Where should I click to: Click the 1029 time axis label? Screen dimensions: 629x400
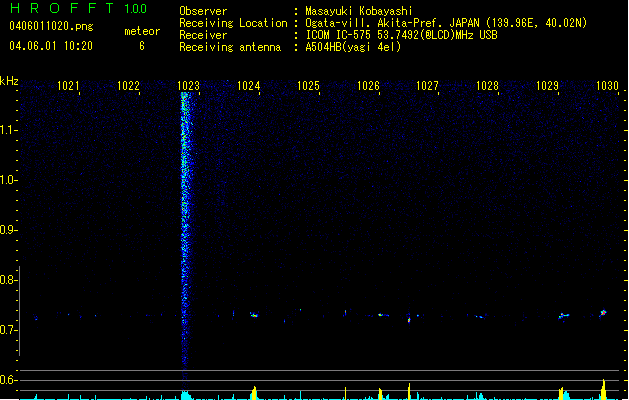click(x=547, y=86)
